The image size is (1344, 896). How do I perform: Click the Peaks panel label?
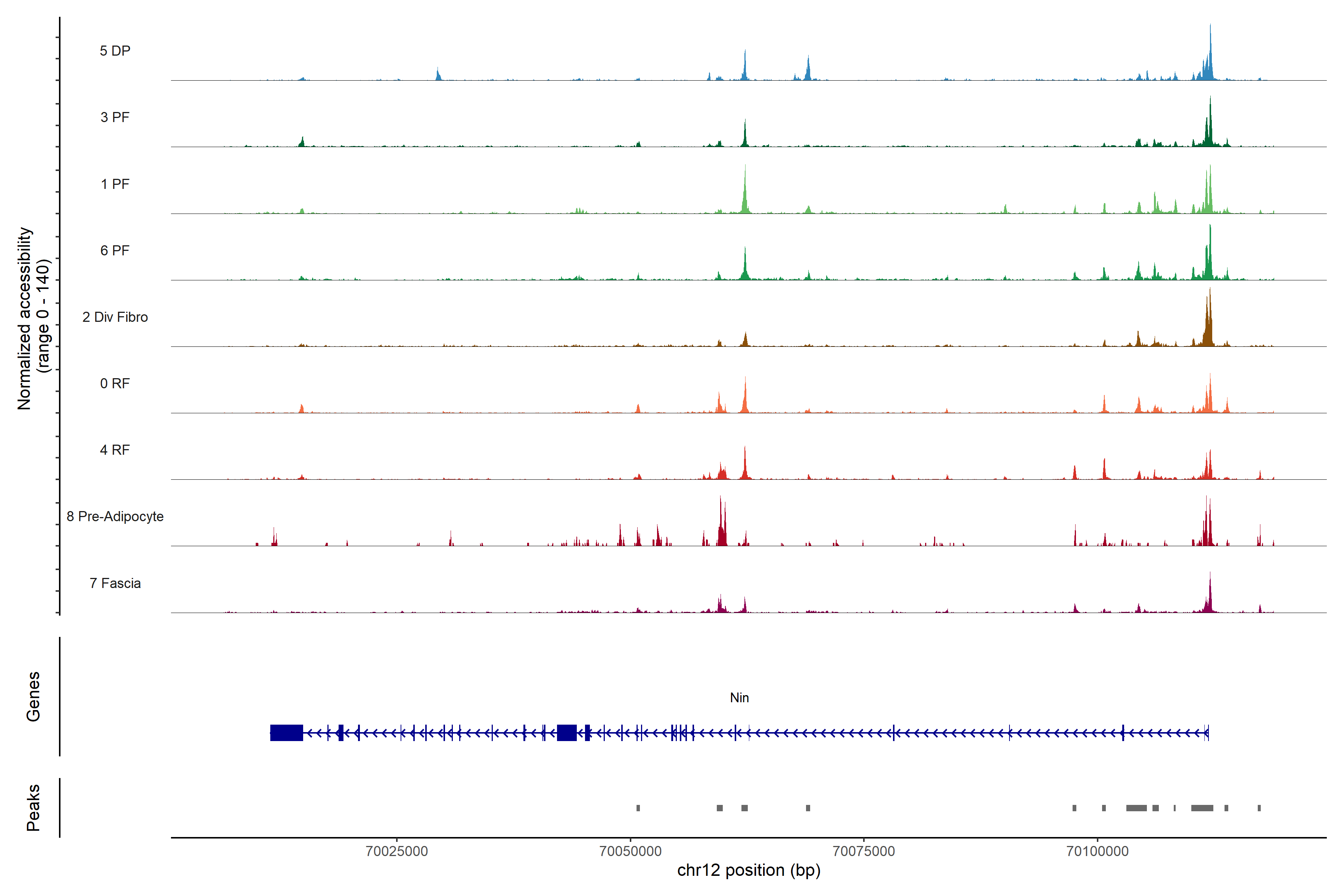tap(33, 808)
